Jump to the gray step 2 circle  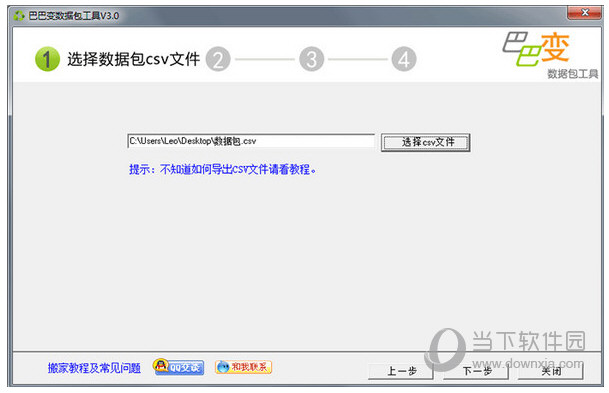218,59
